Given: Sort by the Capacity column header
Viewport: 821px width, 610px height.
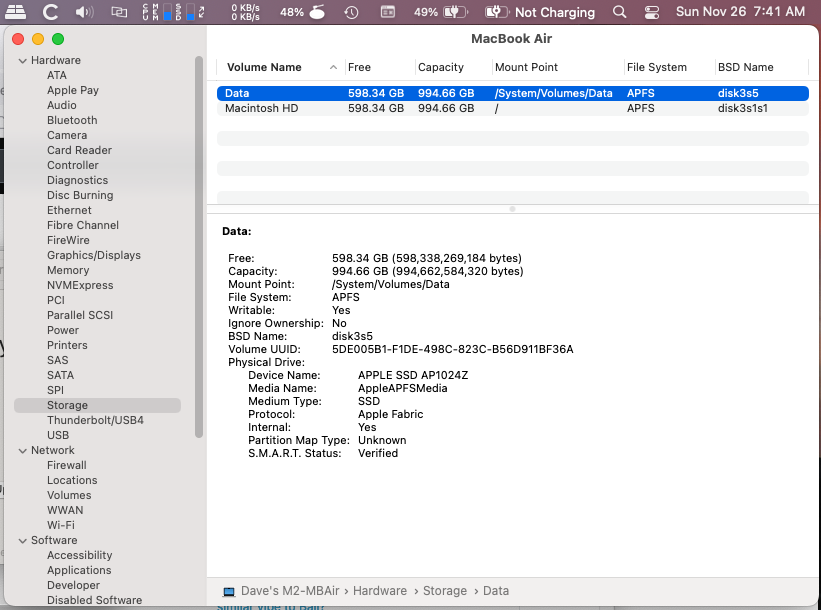Looking at the screenshot, I should [x=453, y=67].
